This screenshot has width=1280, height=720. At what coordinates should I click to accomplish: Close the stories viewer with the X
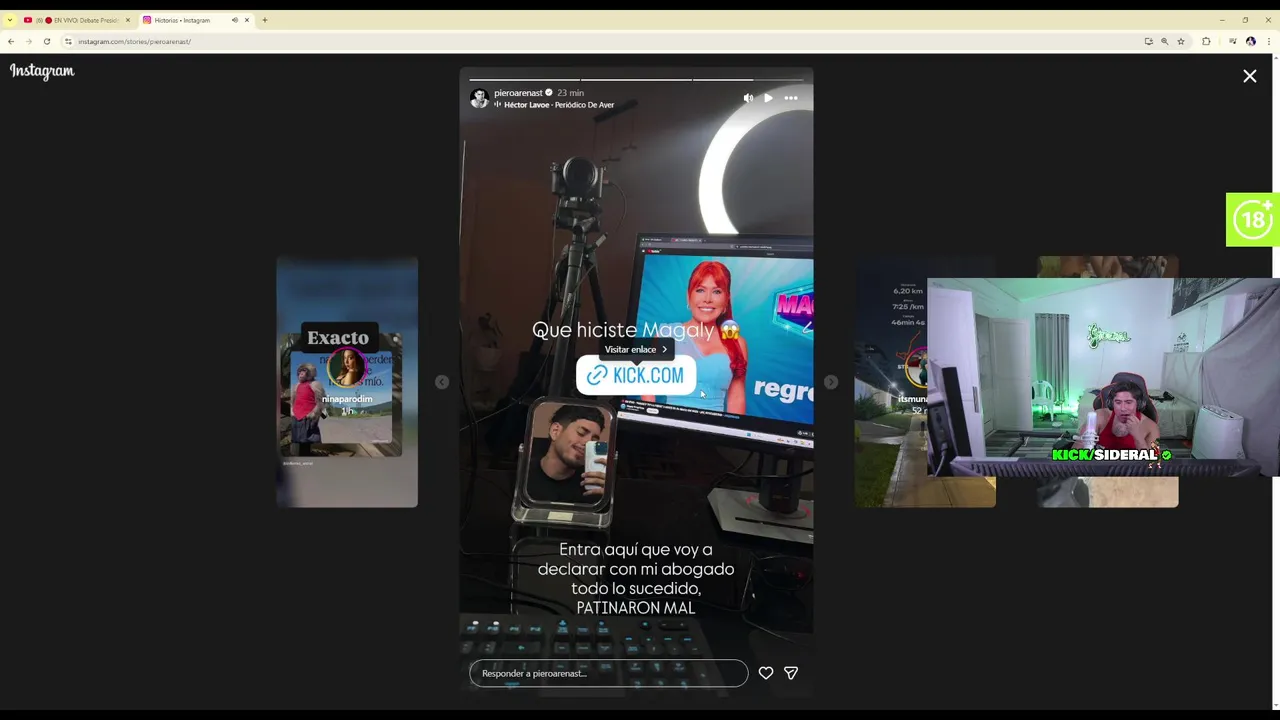coord(1250,76)
